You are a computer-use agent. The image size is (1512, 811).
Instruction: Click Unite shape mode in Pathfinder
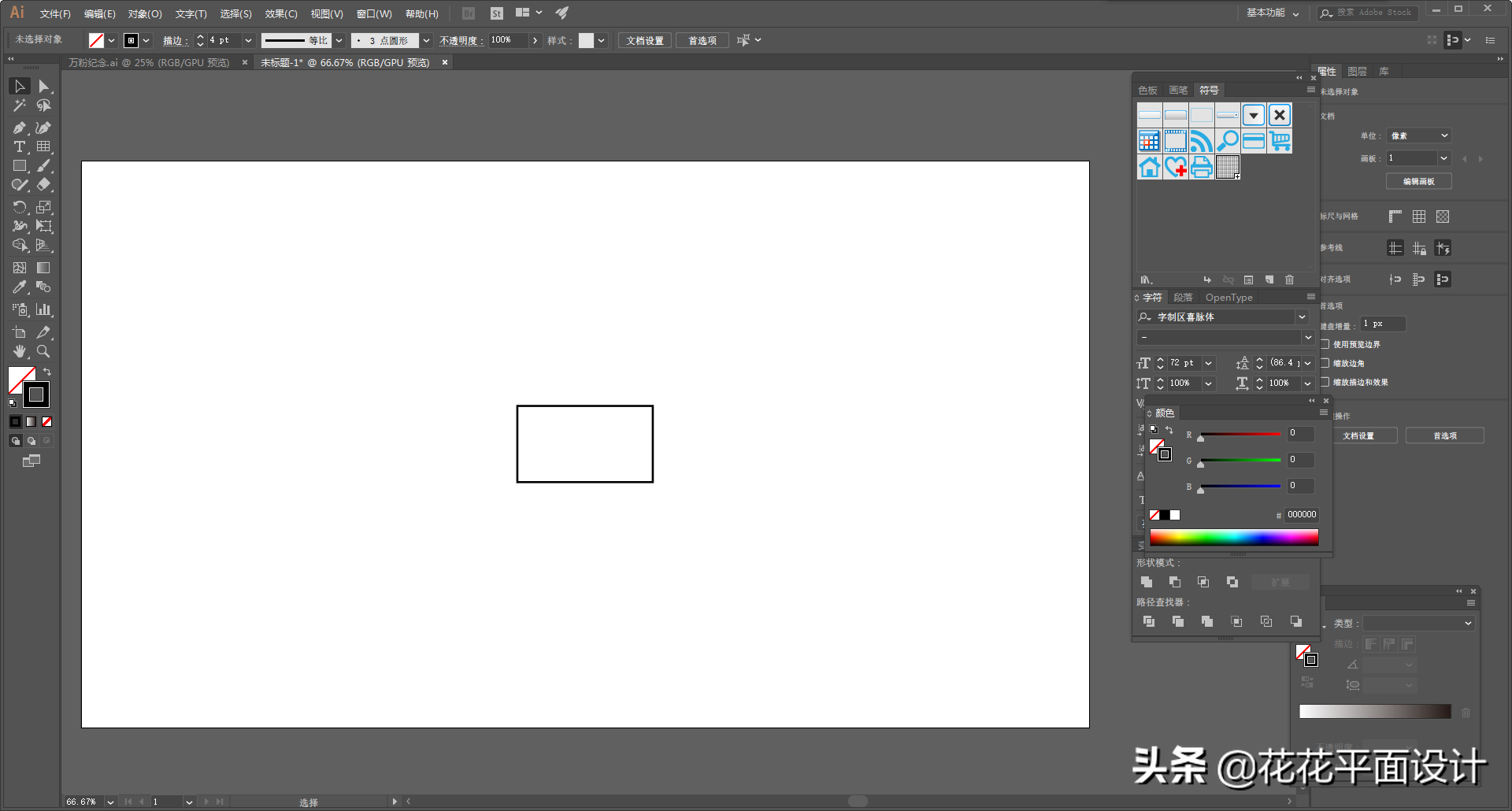(1147, 582)
